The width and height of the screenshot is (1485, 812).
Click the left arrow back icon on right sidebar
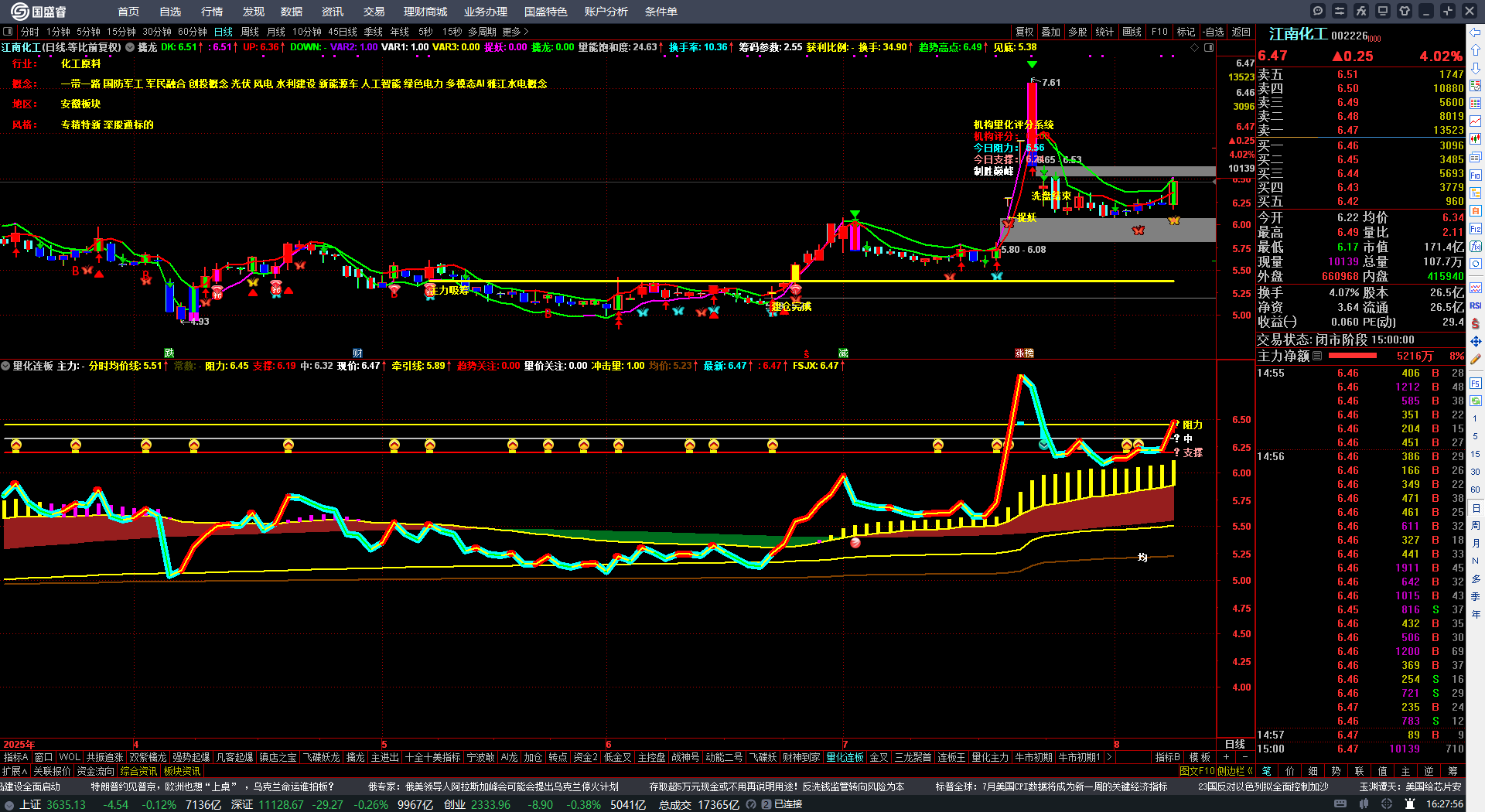click(x=1476, y=32)
